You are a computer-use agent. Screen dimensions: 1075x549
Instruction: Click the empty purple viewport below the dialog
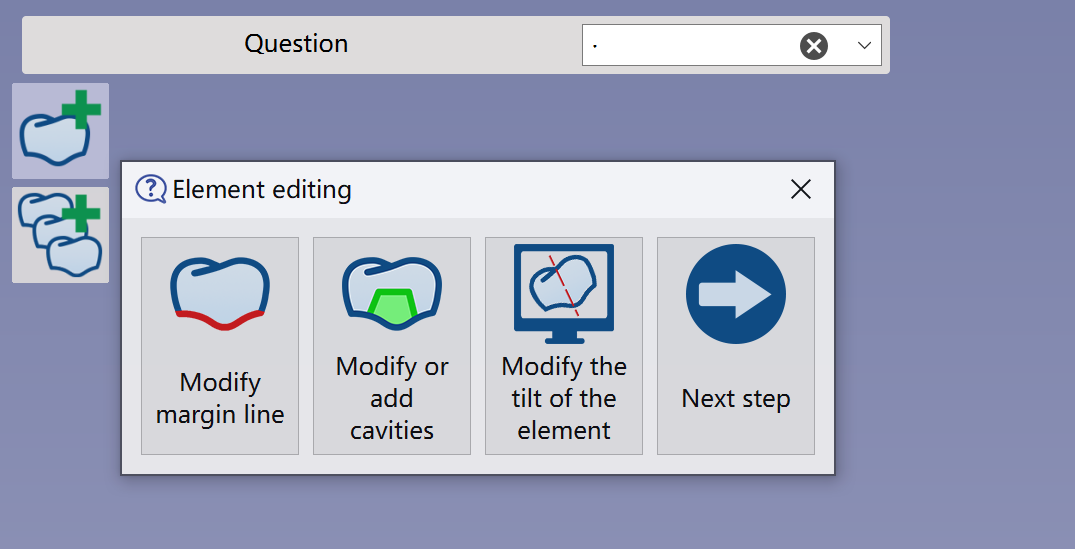pos(480,514)
